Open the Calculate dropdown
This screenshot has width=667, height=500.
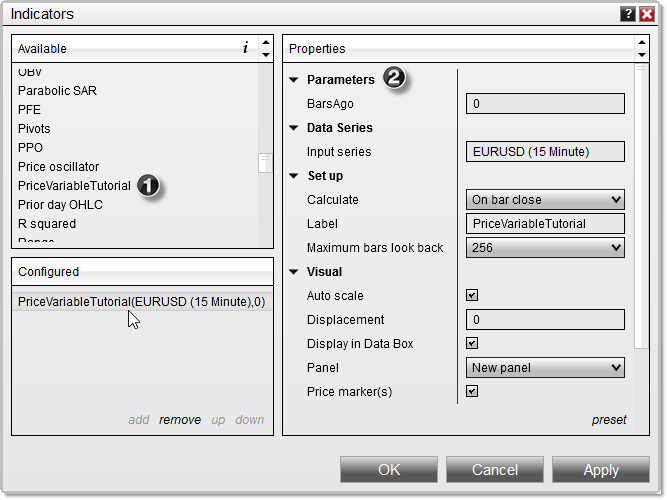pos(545,200)
